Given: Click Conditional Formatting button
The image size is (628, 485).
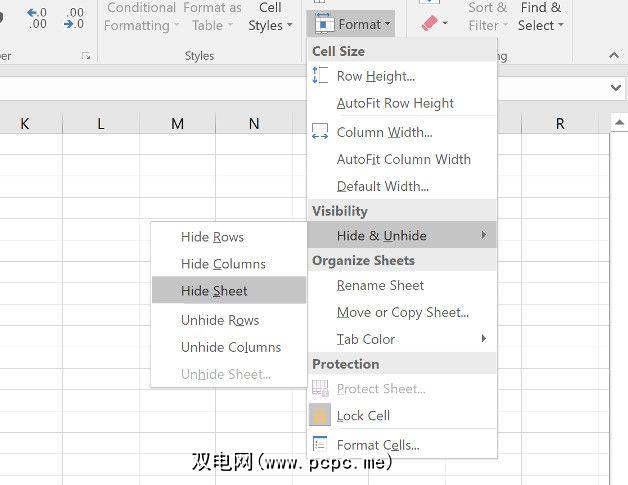Looking at the screenshot, I should pos(142,17).
